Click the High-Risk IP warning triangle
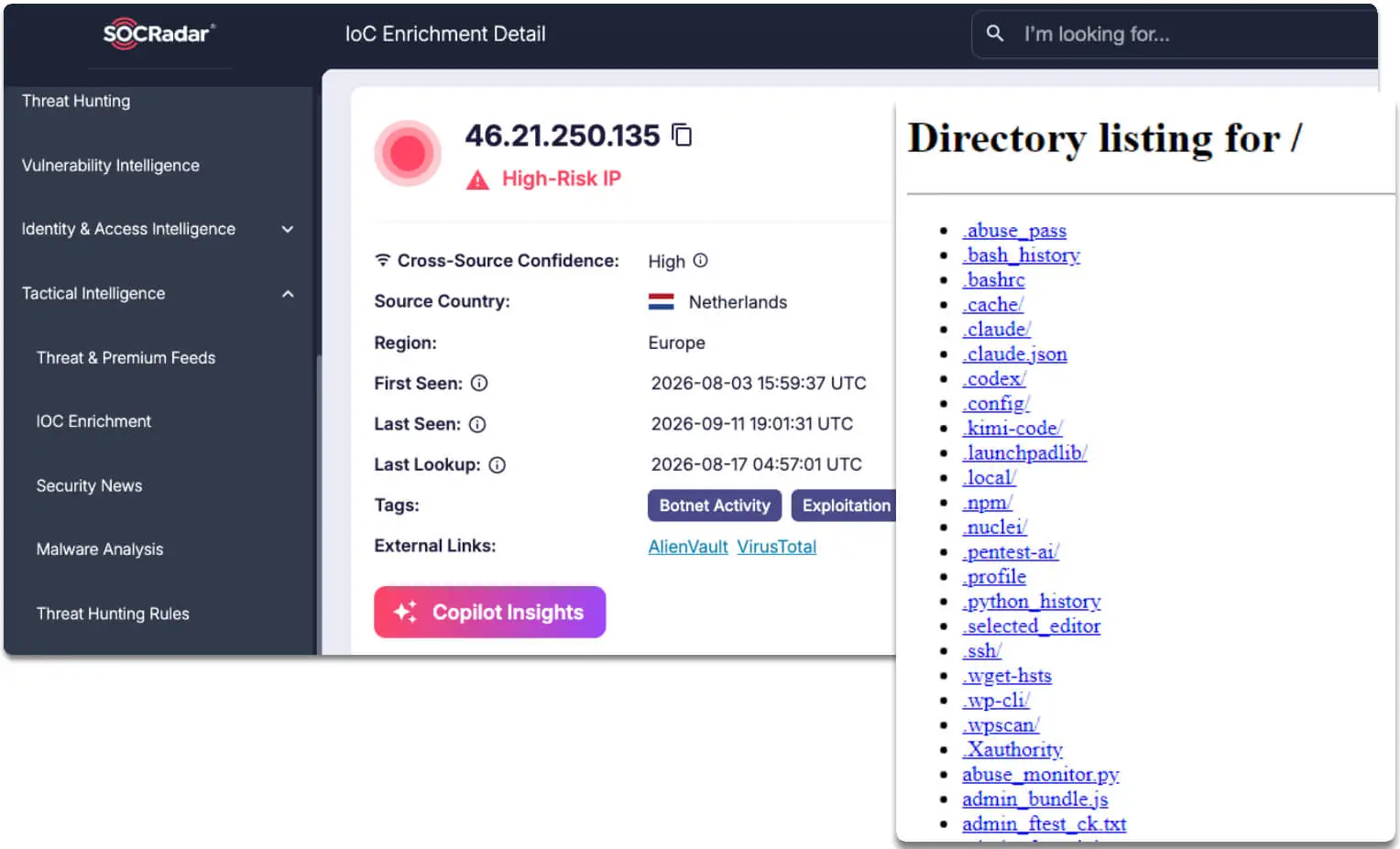The width and height of the screenshot is (1400, 849). (x=477, y=180)
